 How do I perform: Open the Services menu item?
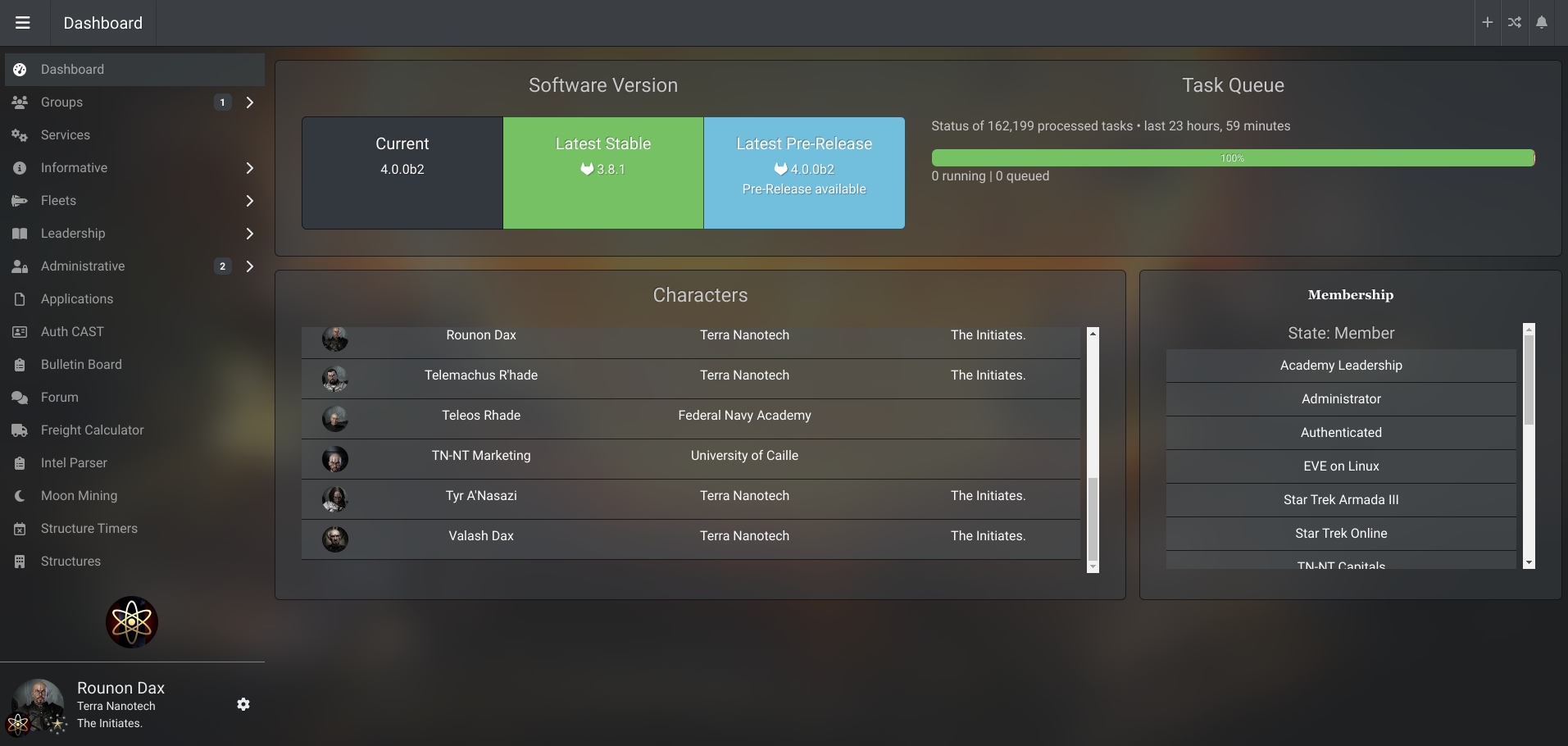pos(65,135)
